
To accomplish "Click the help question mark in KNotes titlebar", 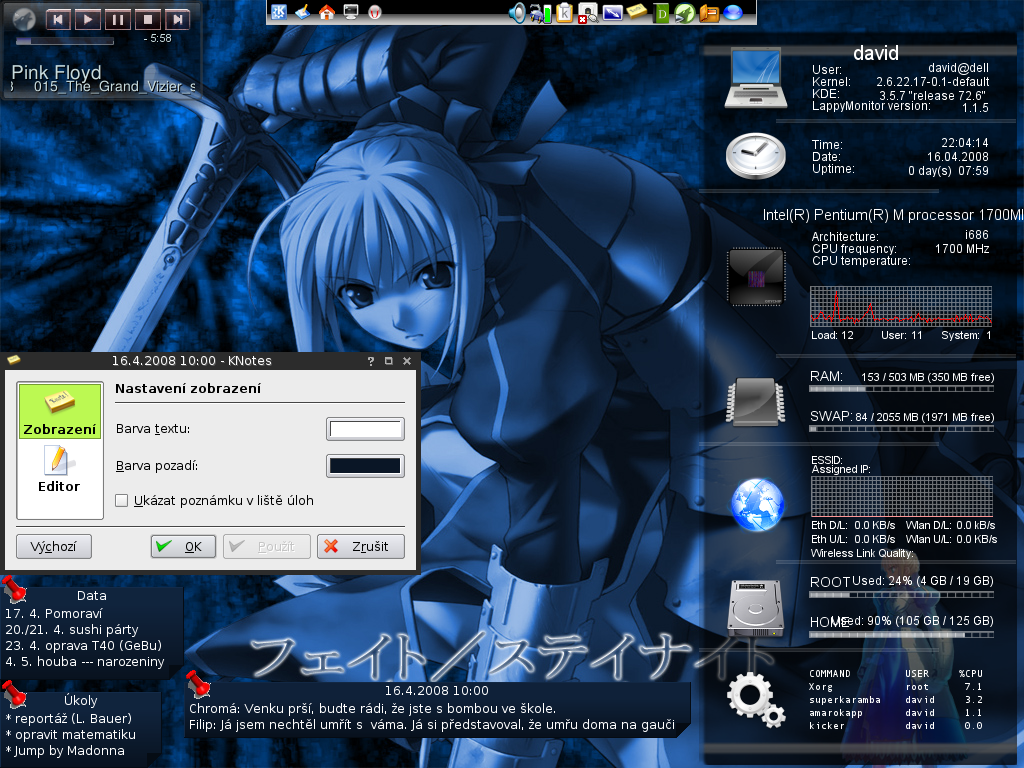I will point(371,361).
